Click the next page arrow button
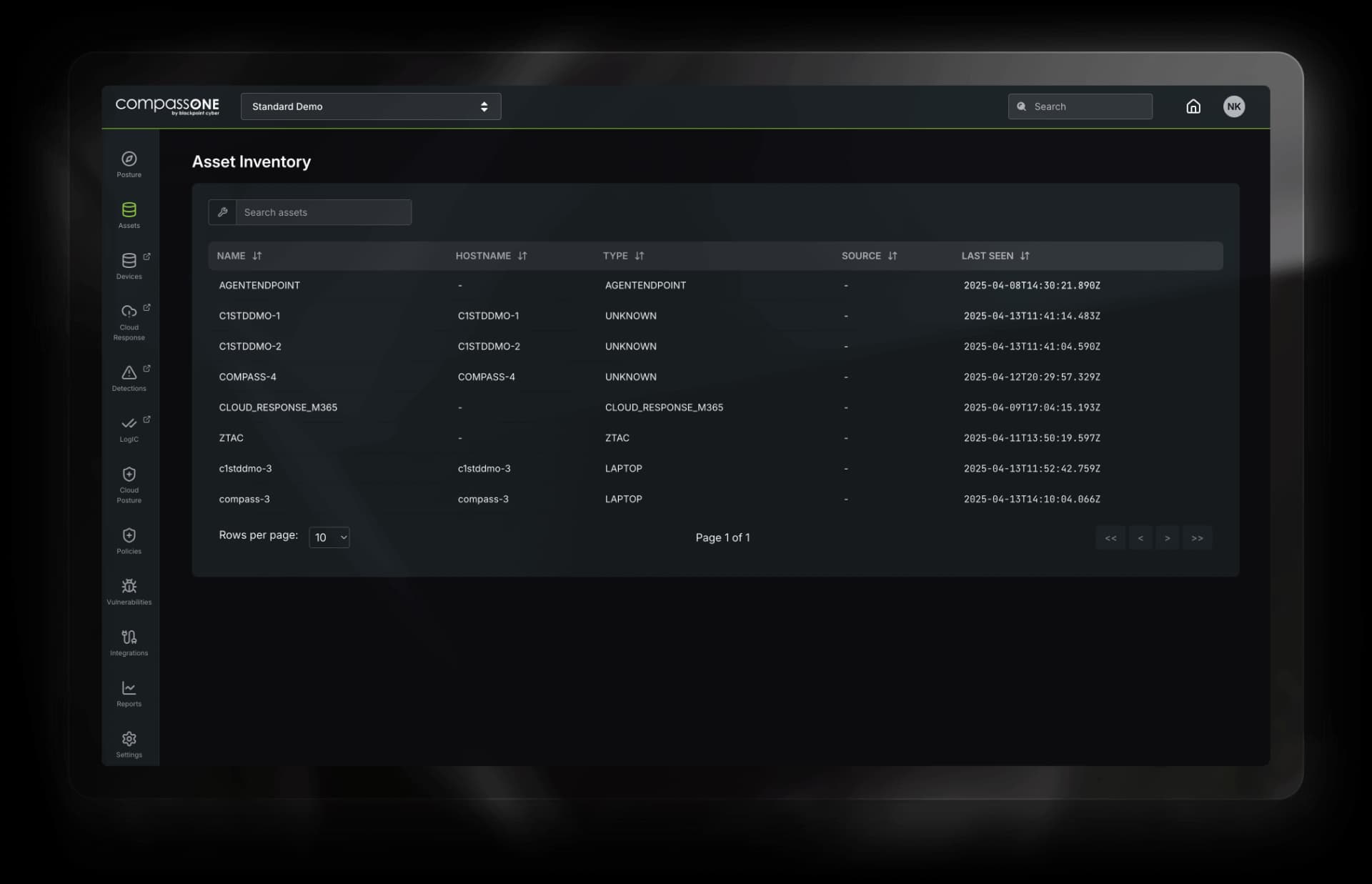 pos(1168,537)
